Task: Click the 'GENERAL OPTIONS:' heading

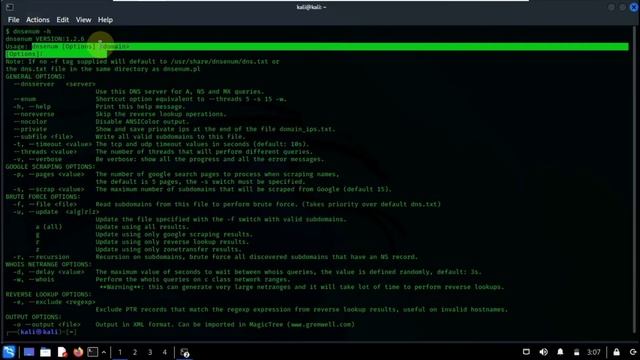Action: (35, 76)
